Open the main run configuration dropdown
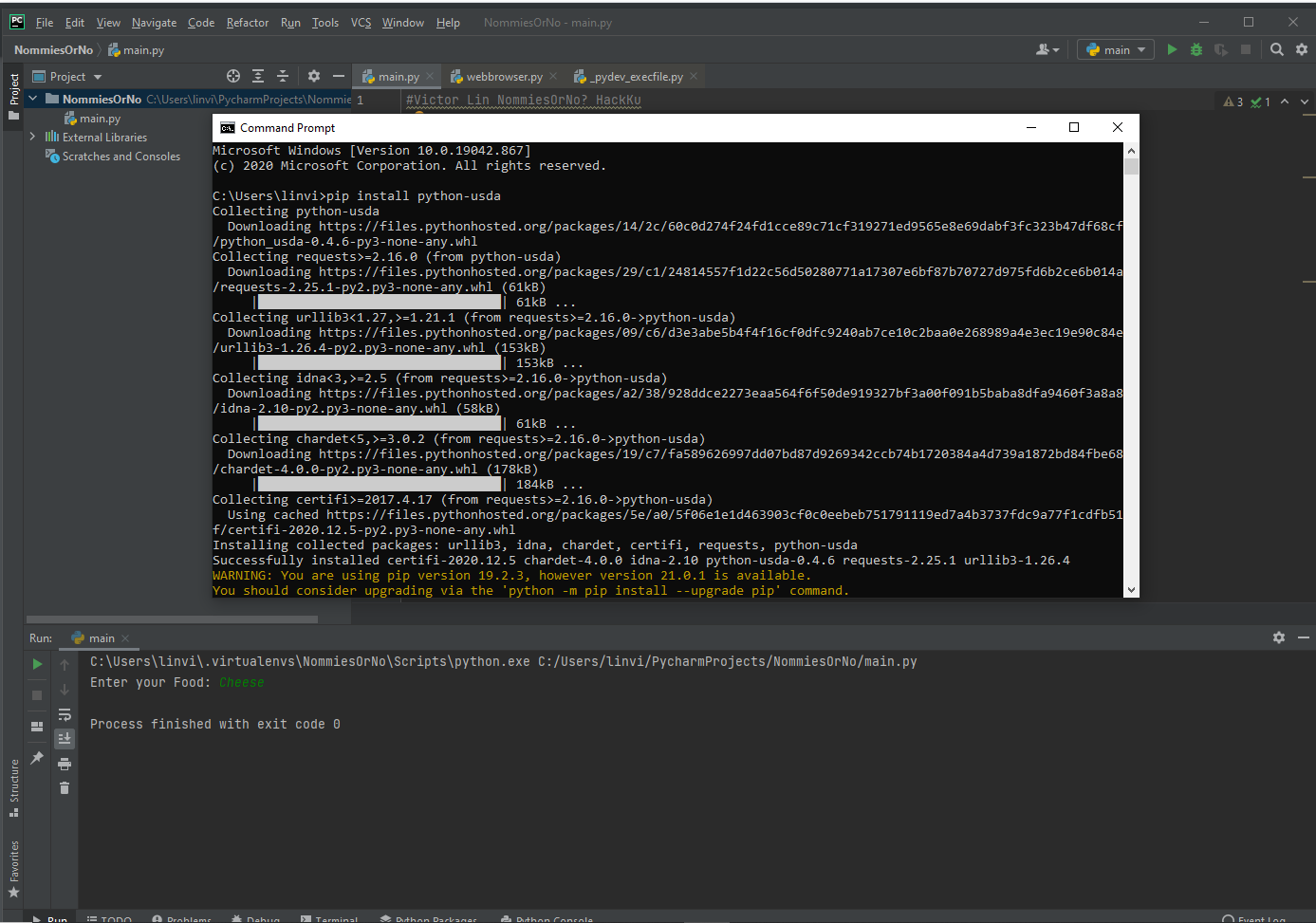 [x=1116, y=49]
